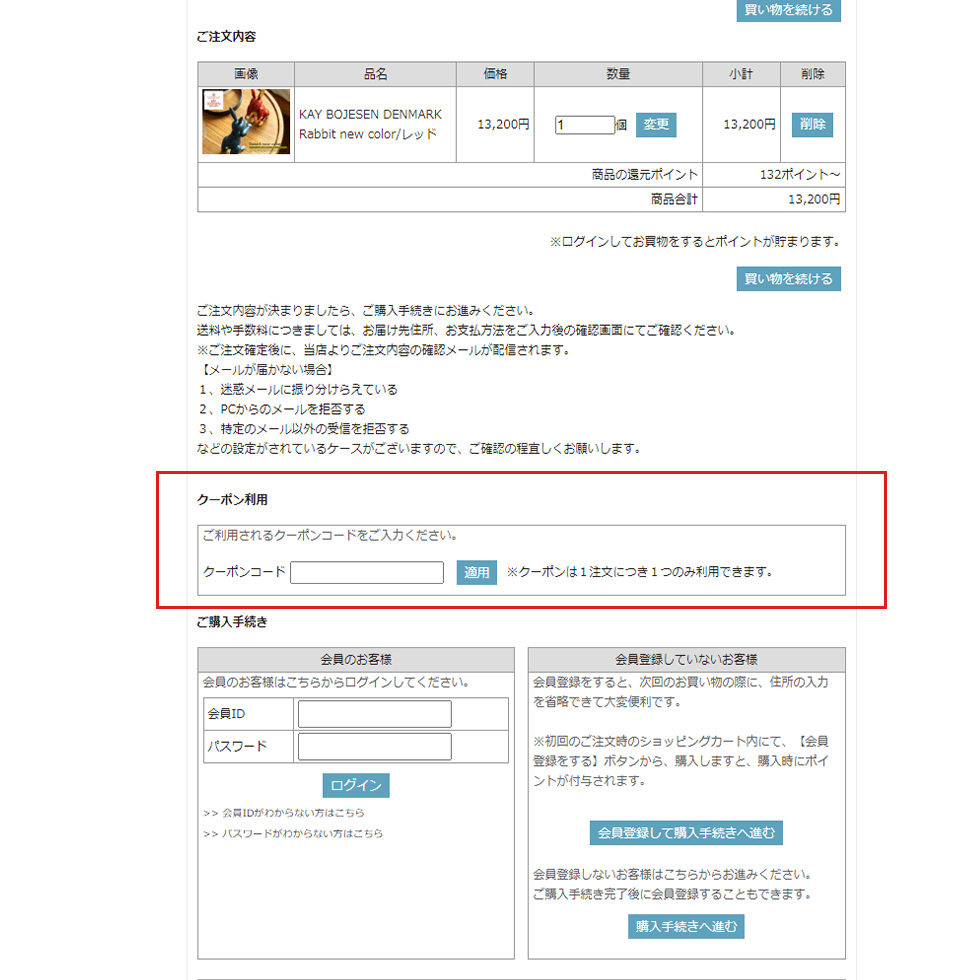Image resolution: width=980 pixels, height=980 pixels.
Task: Click the 会員登録していないお客様 panel header
Action: (x=686, y=659)
